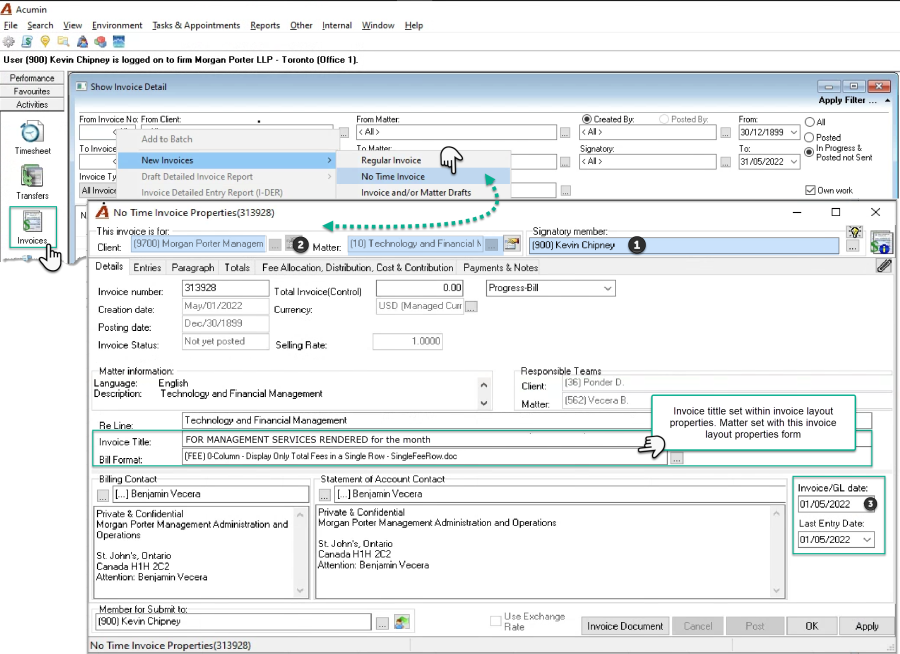Click the invoice info icon with dollar sign
This screenshot has width=900, height=654.
[x=881, y=242]
